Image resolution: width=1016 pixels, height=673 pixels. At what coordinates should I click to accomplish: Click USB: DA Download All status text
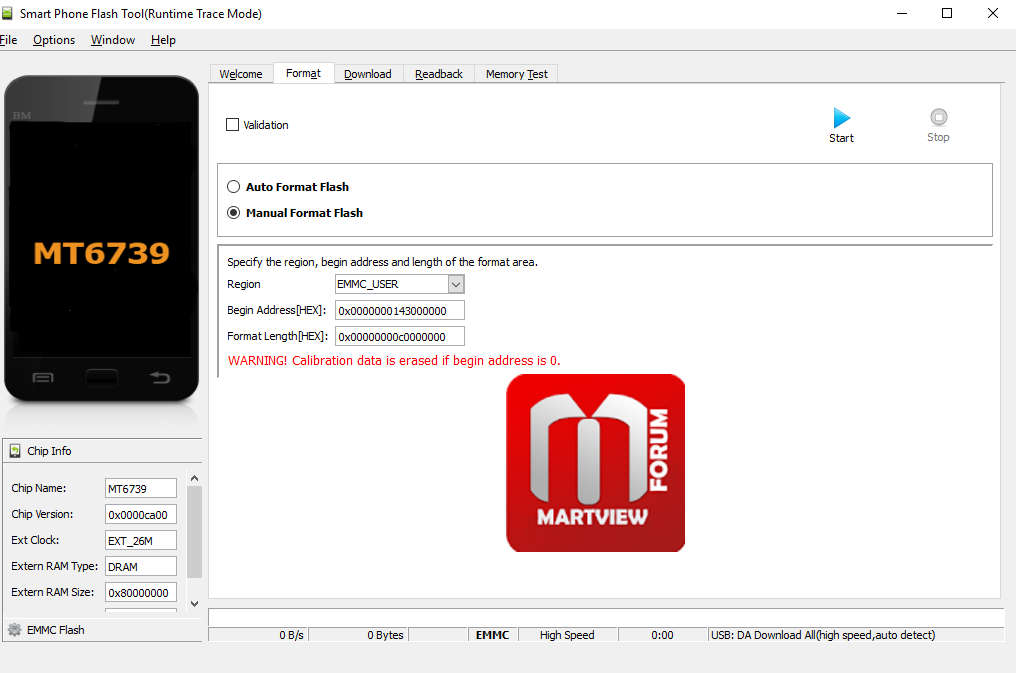pos(823,635)
